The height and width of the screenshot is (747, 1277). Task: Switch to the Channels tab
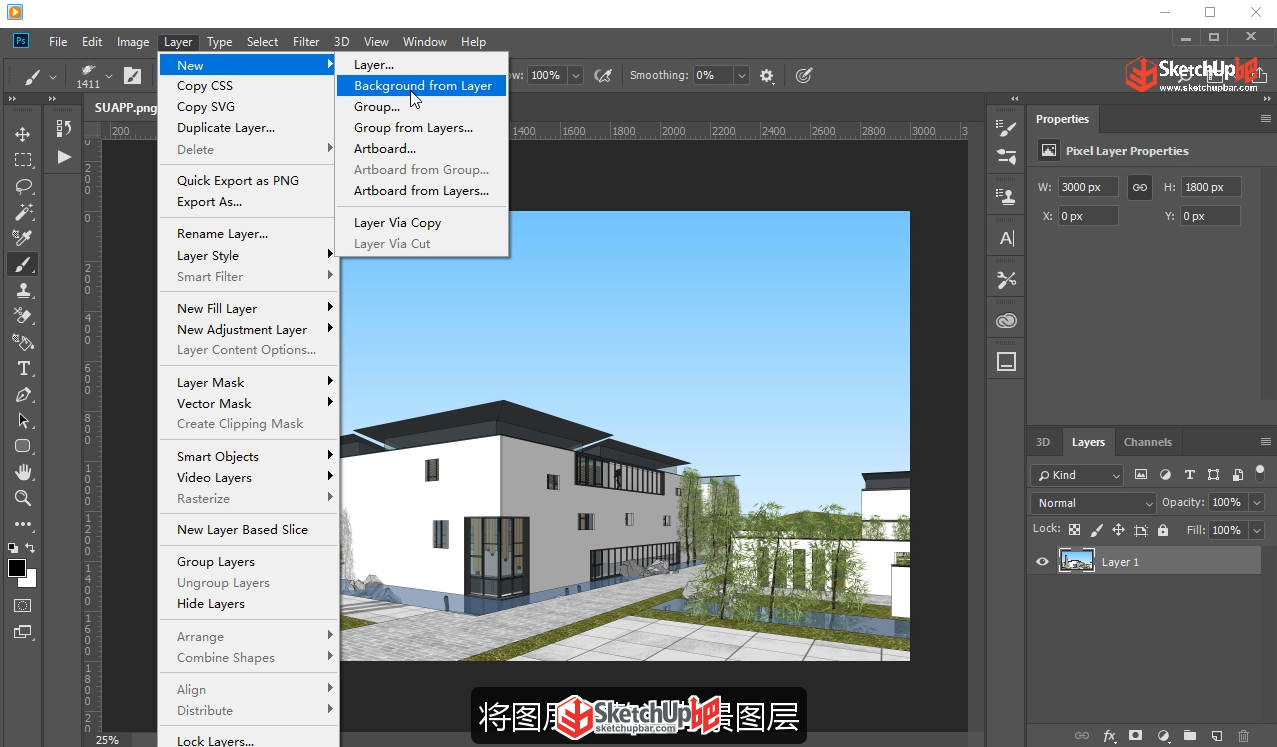[x=1147, y=442]
